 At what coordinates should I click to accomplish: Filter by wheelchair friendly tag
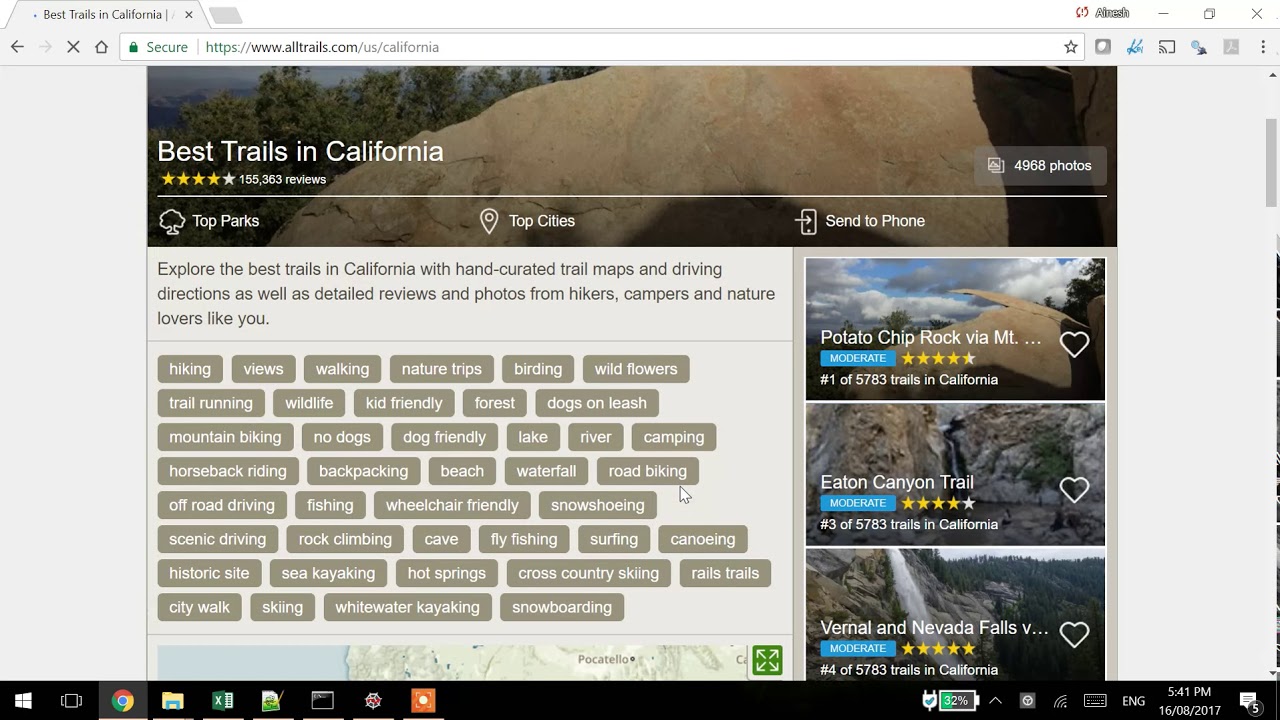point(452,505)
